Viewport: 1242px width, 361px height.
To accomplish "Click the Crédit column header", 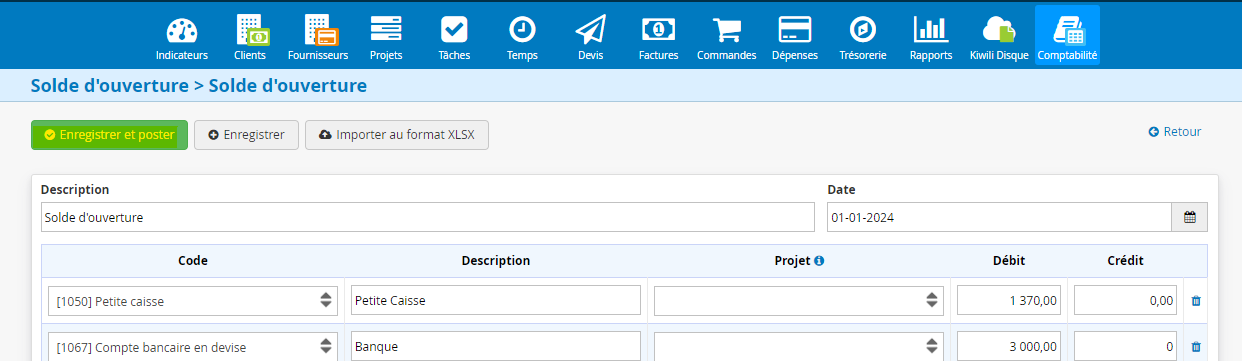I will tap(1125, 261).
